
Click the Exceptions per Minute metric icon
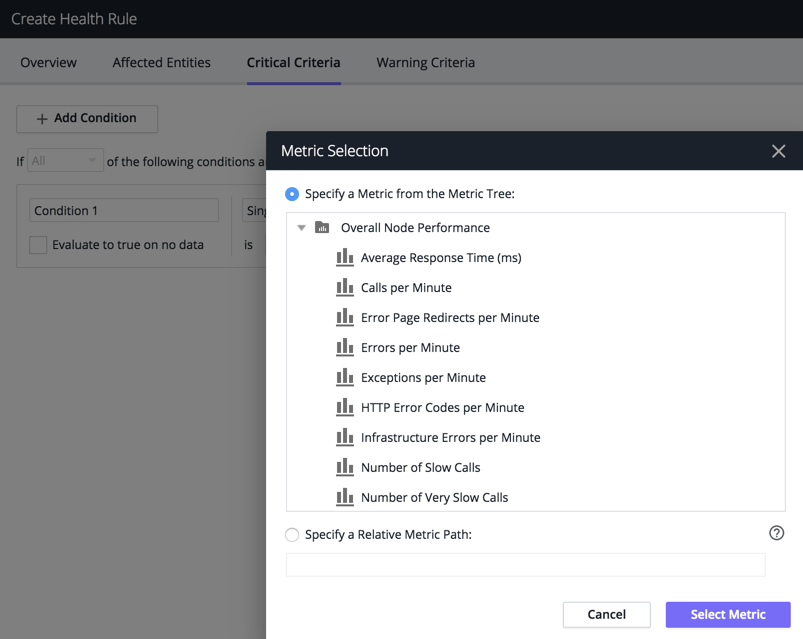pyautogui.click(x=345, y=377)
